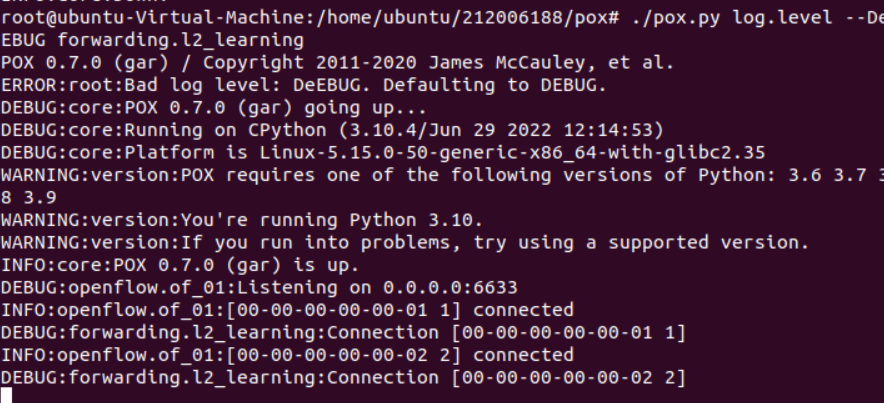The width and height of the screenshot is (884, 403).
Task: Click the ERROR:root Bad log level line
Action: coord(304,85)
